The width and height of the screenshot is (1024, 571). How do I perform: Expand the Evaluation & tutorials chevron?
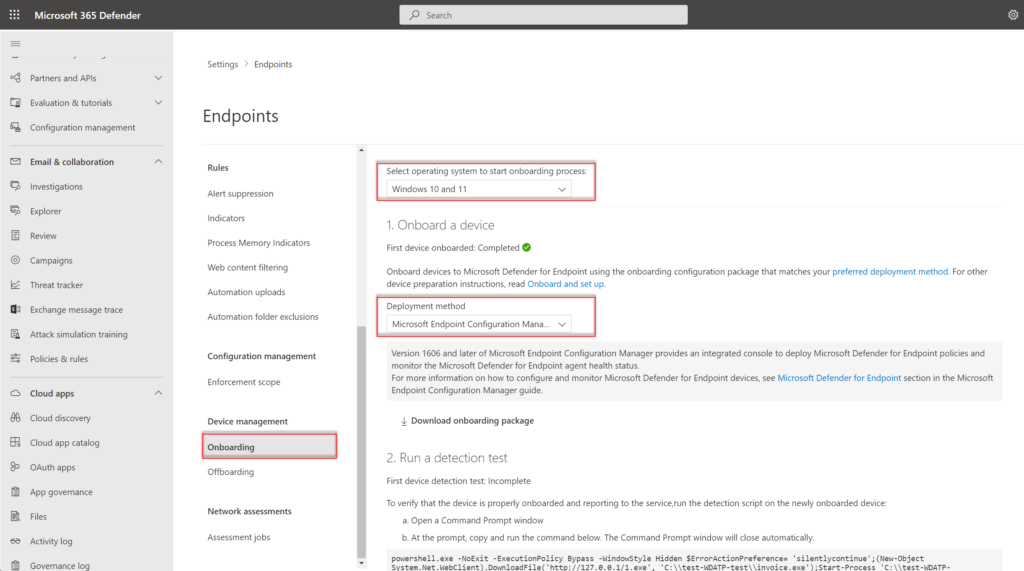(158, 103)
